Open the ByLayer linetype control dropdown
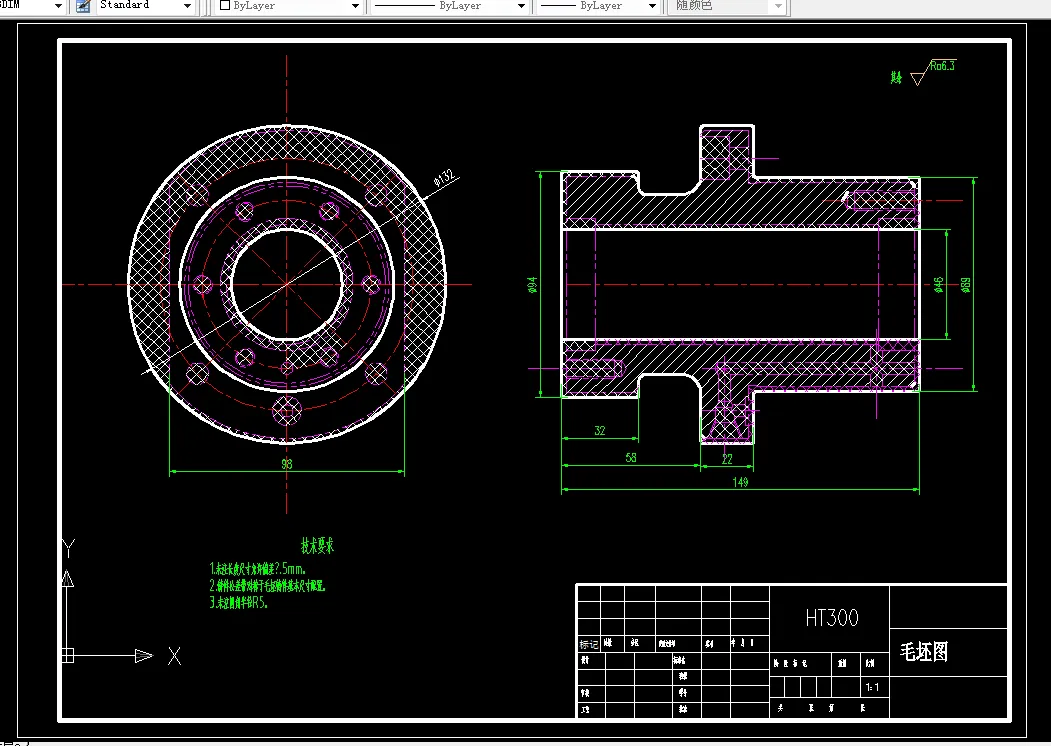 point(521,6)
